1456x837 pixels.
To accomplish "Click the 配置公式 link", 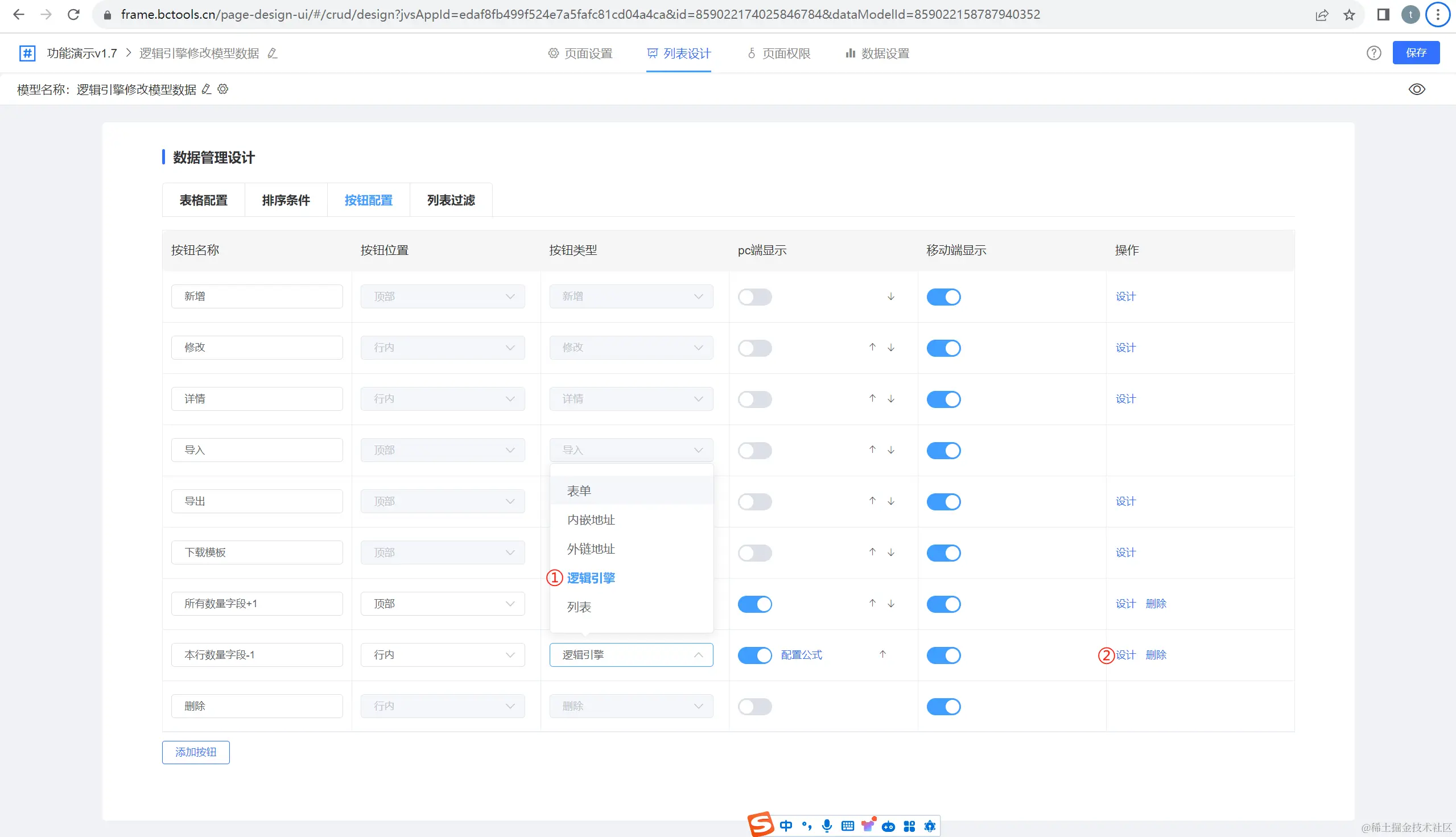I will tap(801, 655).
